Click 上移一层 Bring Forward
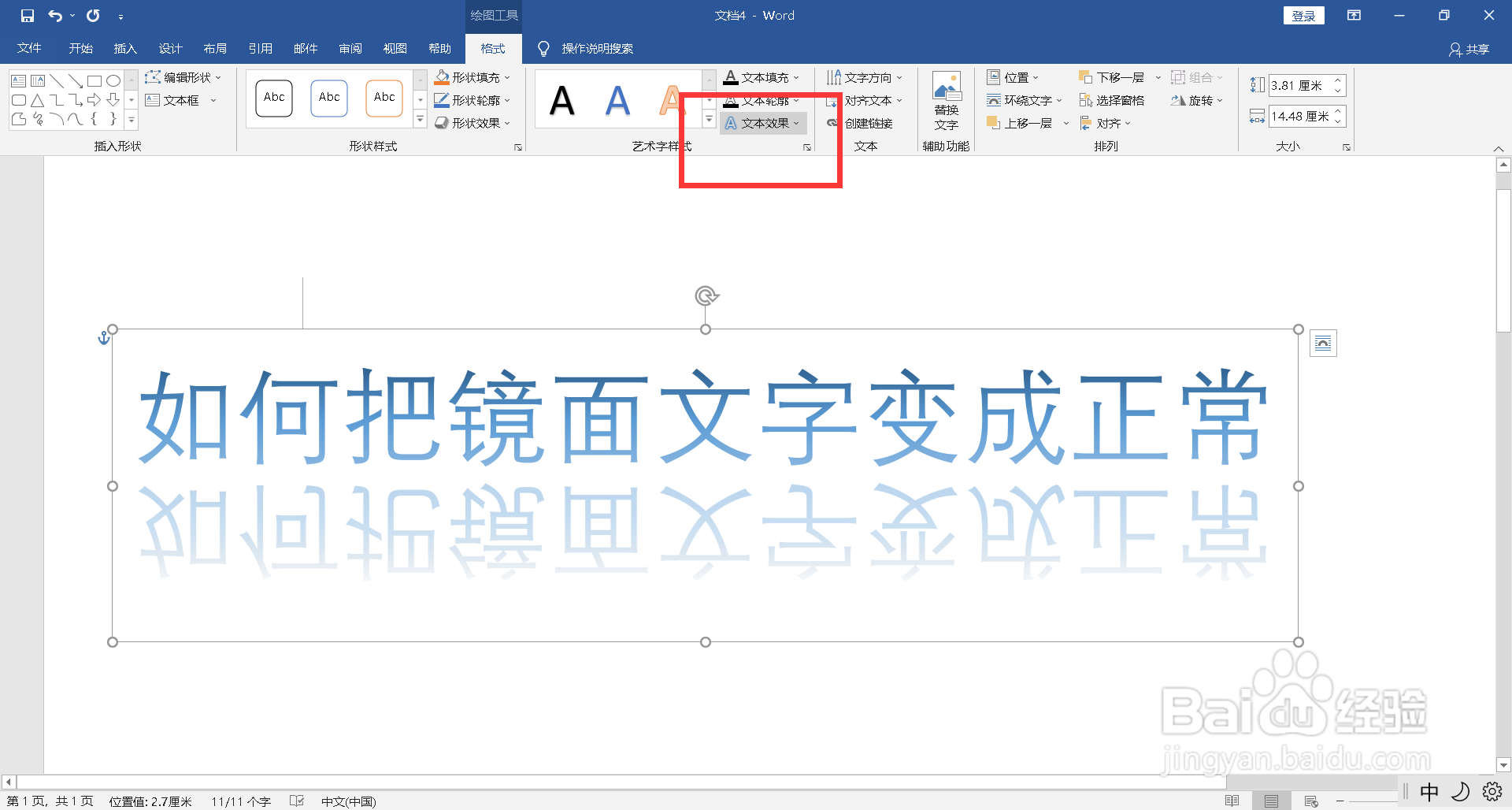The image size is (1512, 810). 1019,123
